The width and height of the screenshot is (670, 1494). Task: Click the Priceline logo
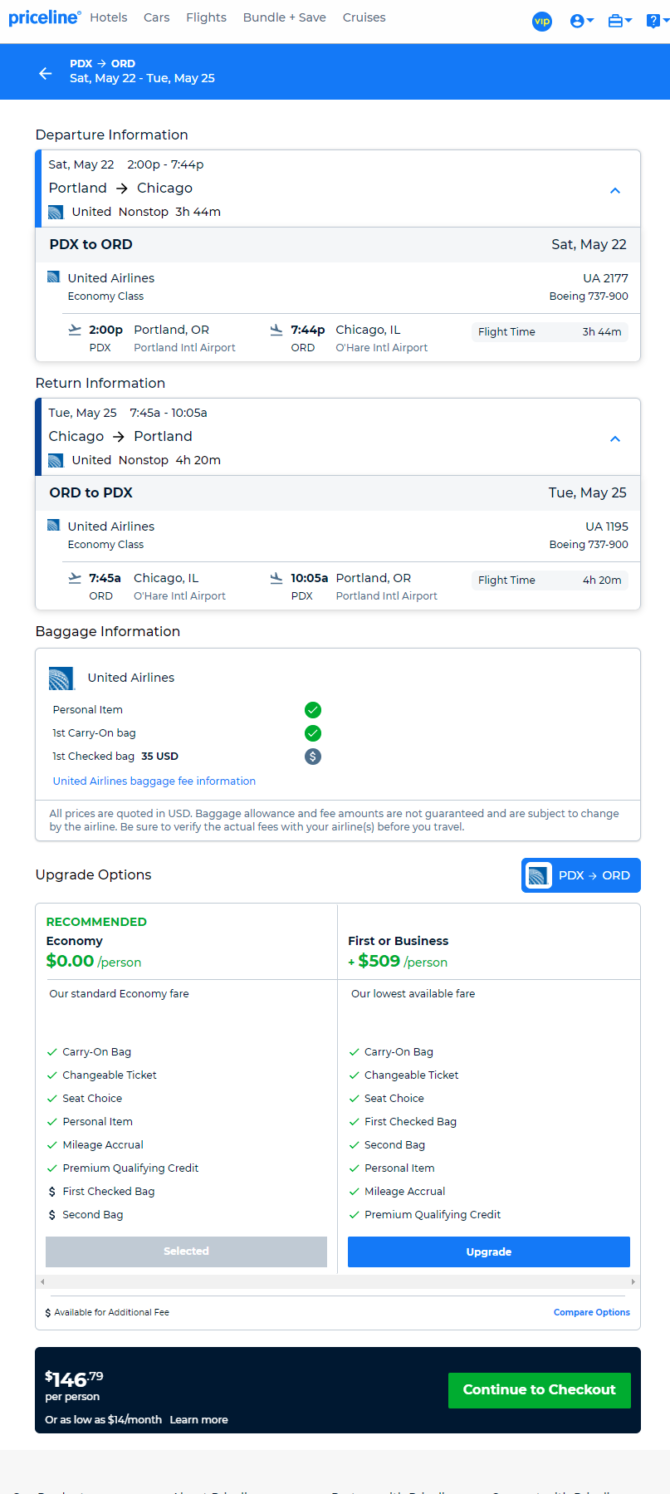coord(44,18)
